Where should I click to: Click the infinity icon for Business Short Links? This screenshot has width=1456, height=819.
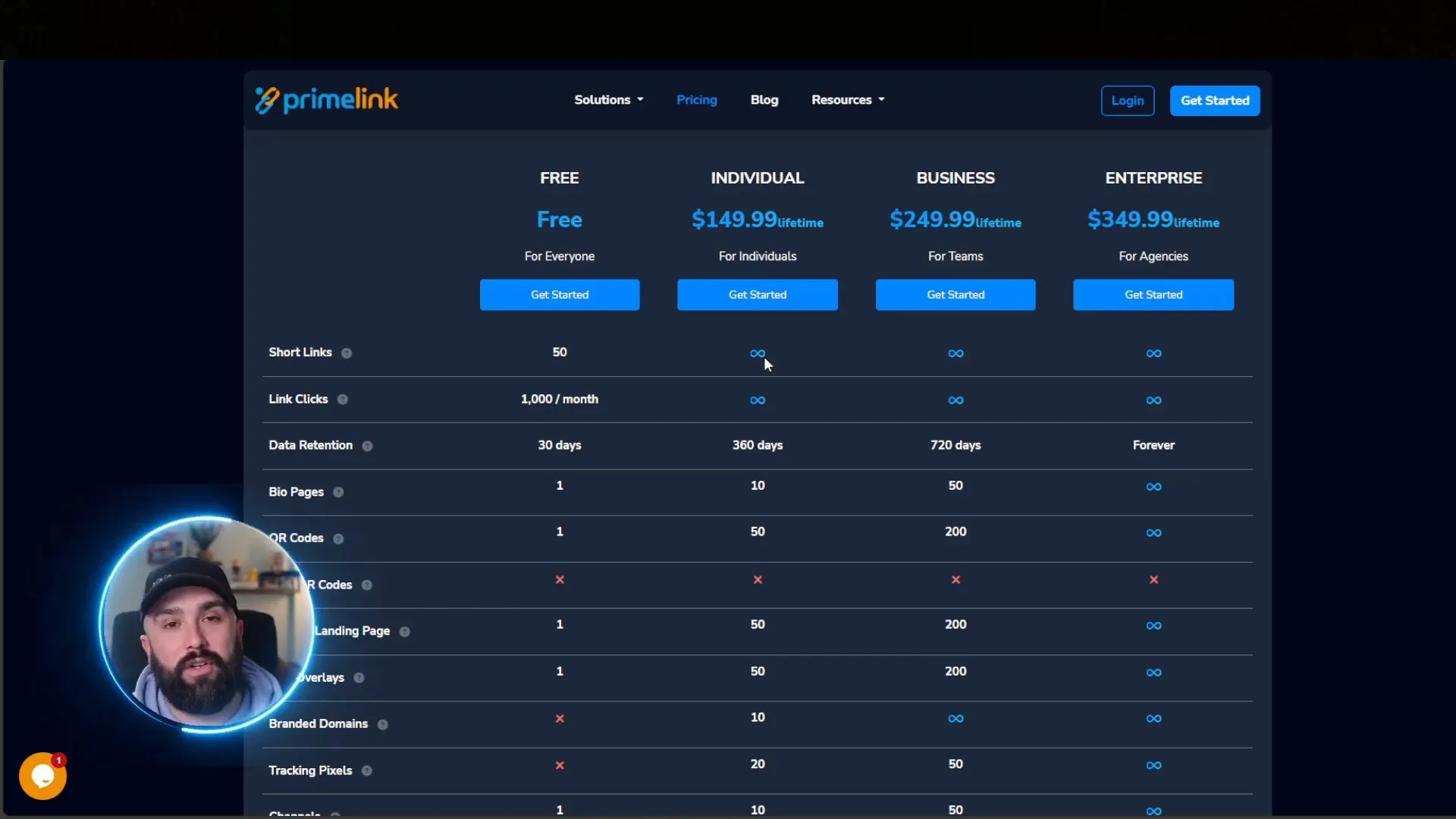[955, 353]
